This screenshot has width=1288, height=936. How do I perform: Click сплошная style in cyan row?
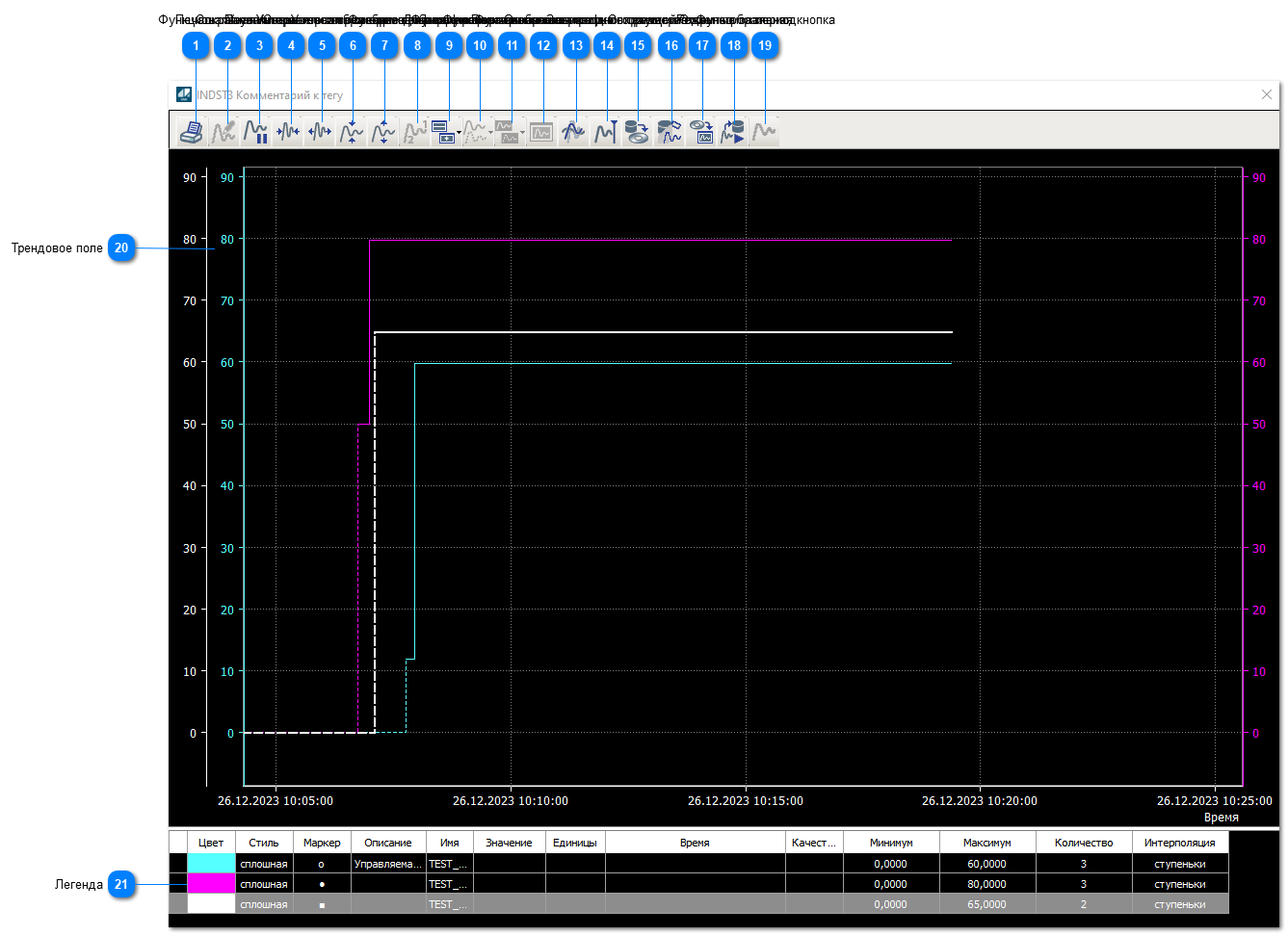(x=264, y=864)
